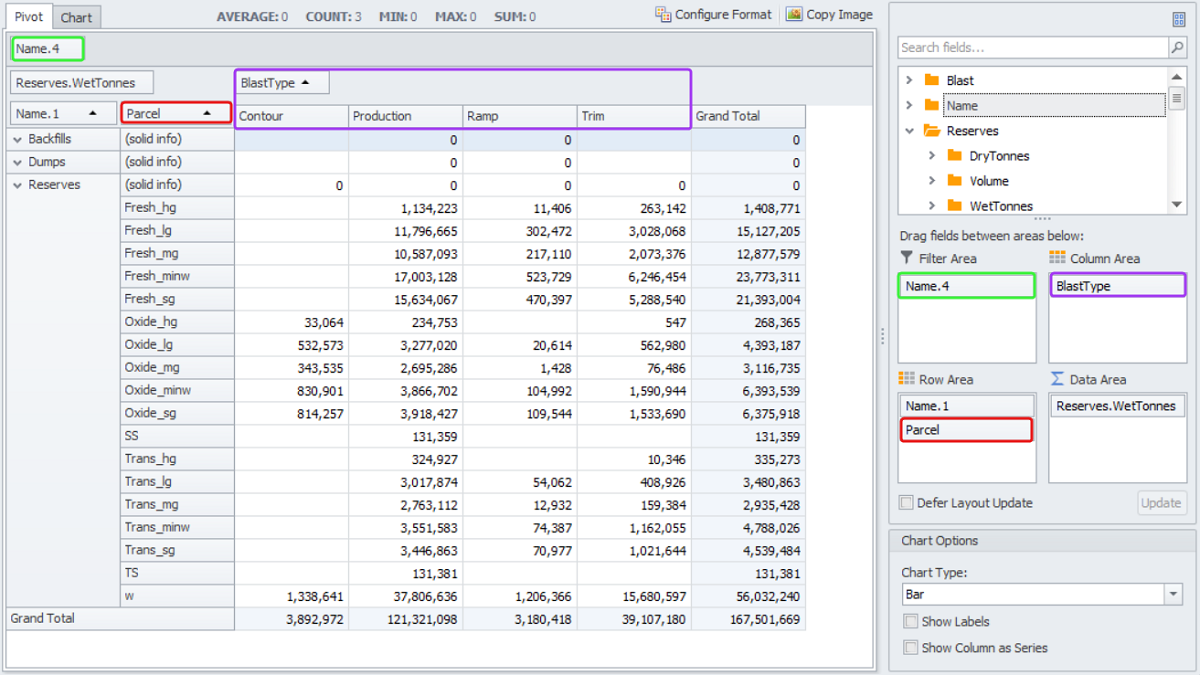Screen dimensions: 1200x675
Task: Enable Defer Layout Update checkbox
Action: (x=906, y=503)
